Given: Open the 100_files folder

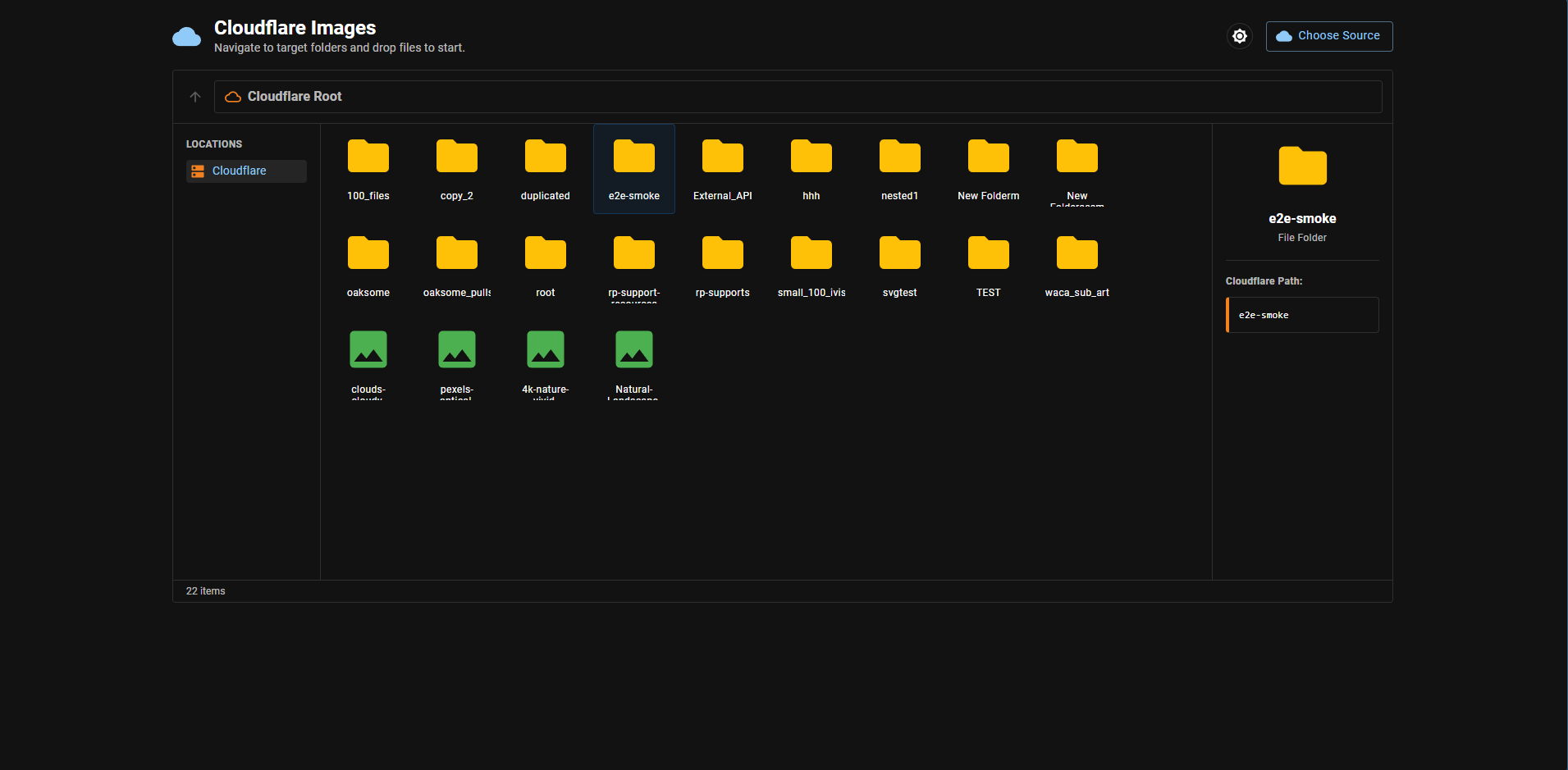Looking at the screenshot, I should tap(368, 169).
